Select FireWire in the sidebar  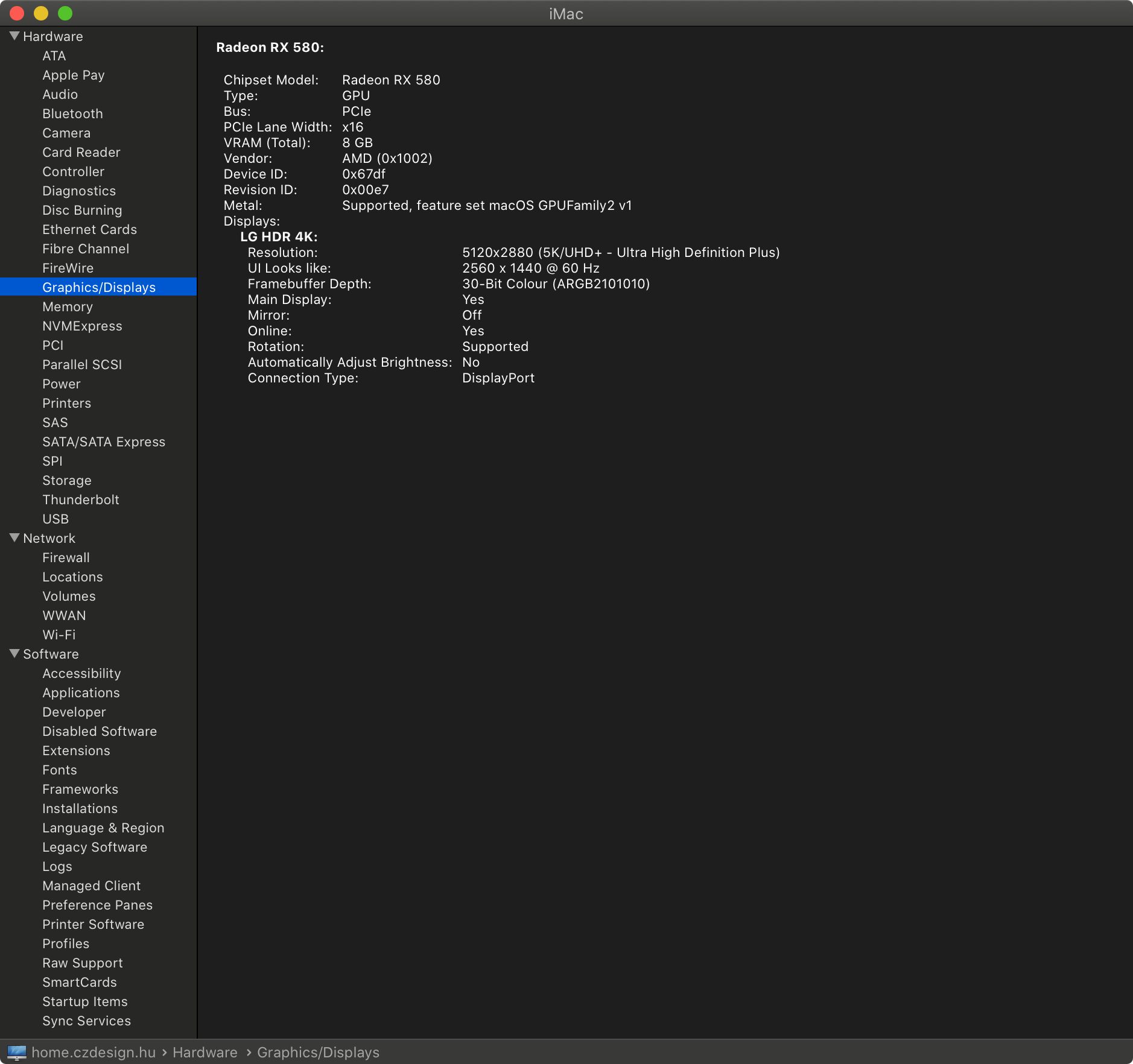point(68,268)
